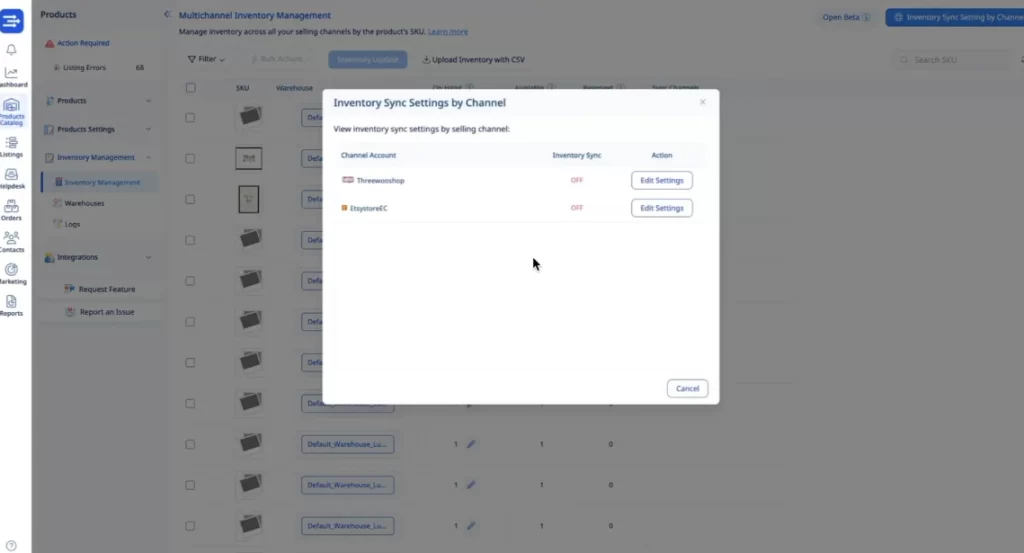Tick the third product row checkbox
This screenshot has width=1024, height=553.
190,200
